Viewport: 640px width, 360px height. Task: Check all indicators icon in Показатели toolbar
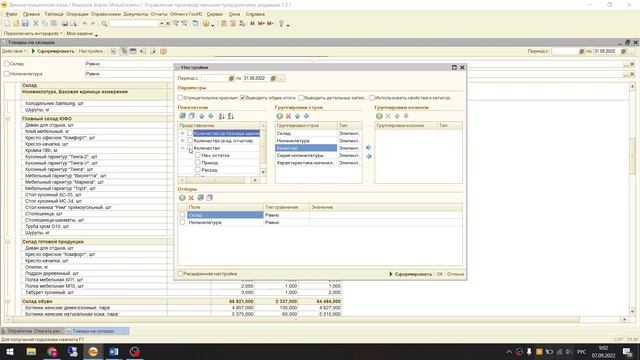point(182,116)
